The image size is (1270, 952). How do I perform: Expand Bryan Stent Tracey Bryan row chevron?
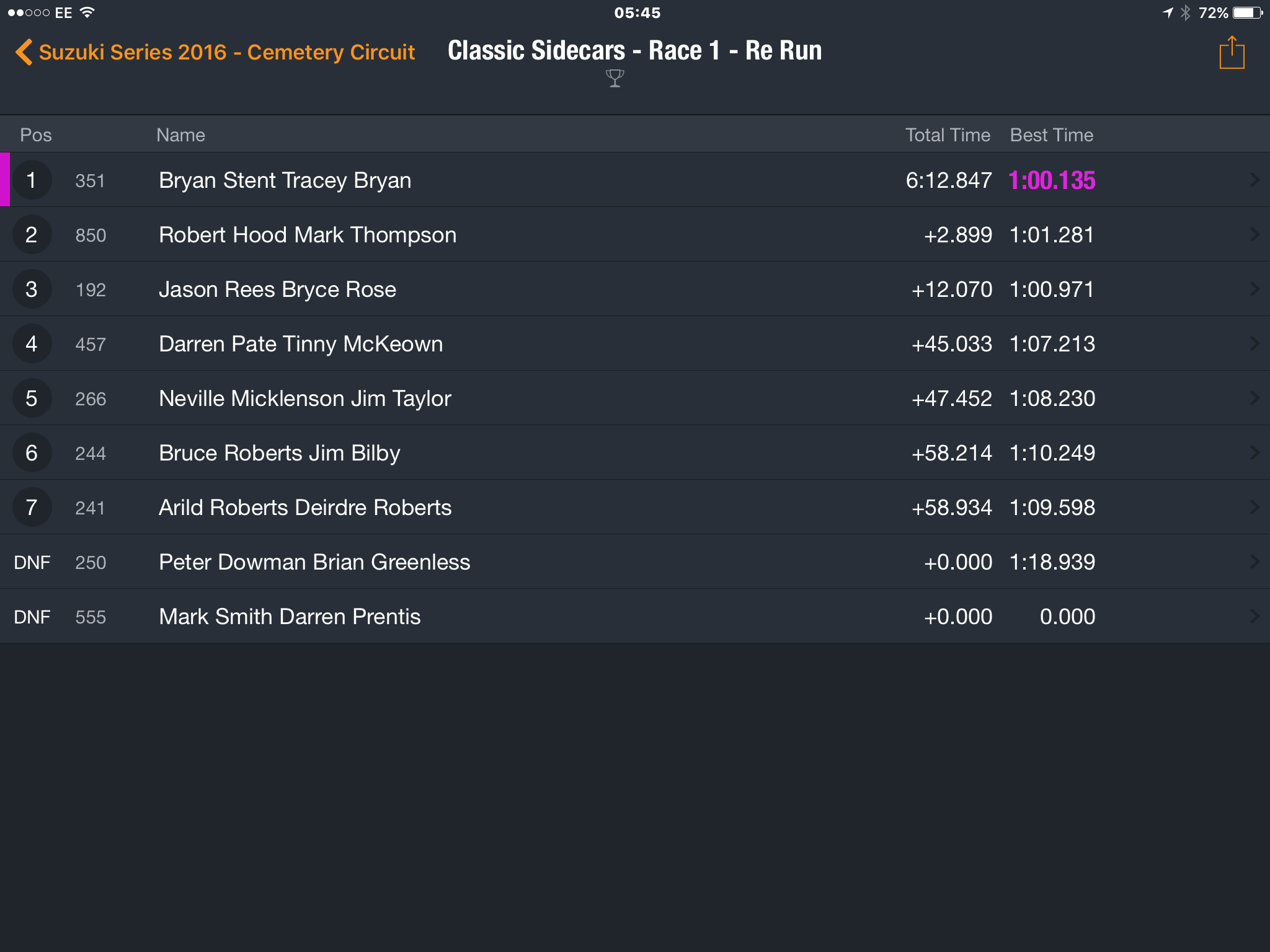pyautogui.click(x=1254, y=180)
